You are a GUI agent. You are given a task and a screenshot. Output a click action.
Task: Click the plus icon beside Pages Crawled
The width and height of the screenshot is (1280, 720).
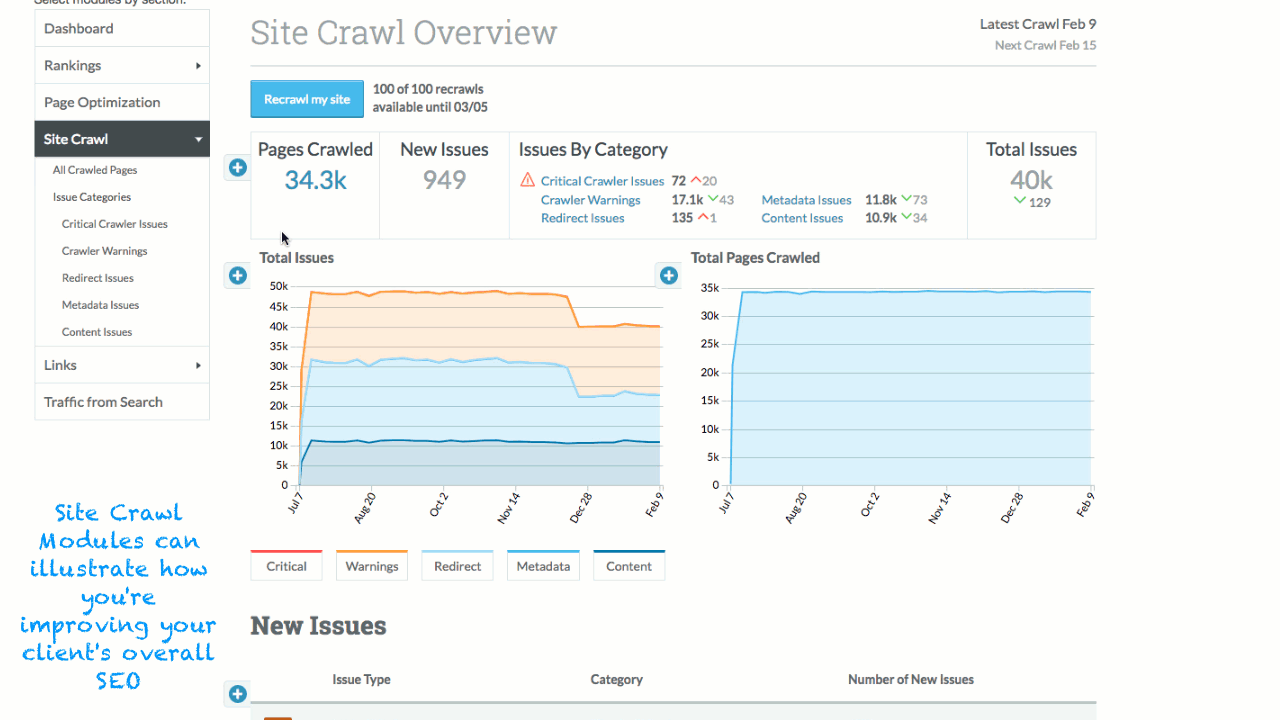pos(237,168)
